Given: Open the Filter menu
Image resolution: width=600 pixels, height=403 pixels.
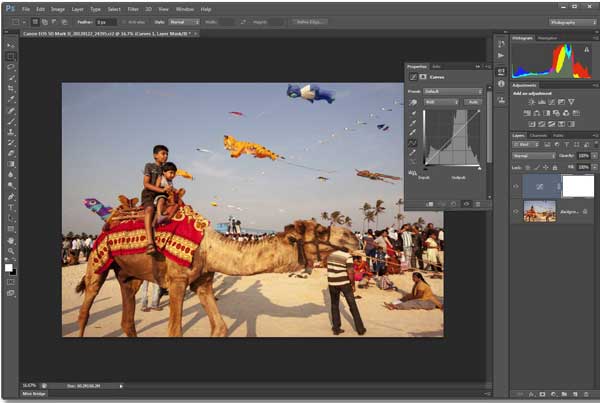Looking at the screenshot, I should coord(133,9).
